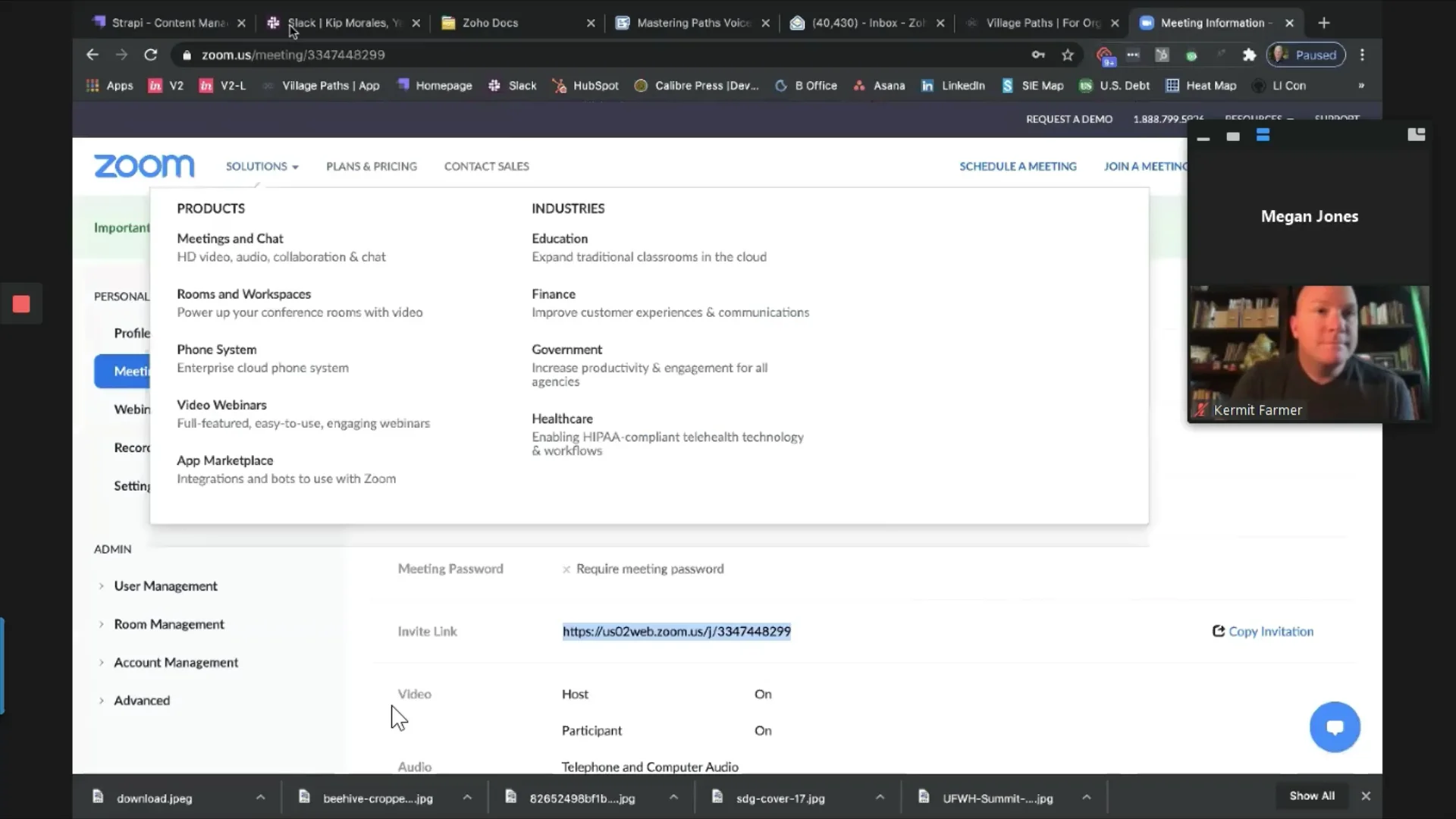Open sdg-cover-17.jpg options arrow
This screenshot has height=819, width=1456.
[880, 797]
